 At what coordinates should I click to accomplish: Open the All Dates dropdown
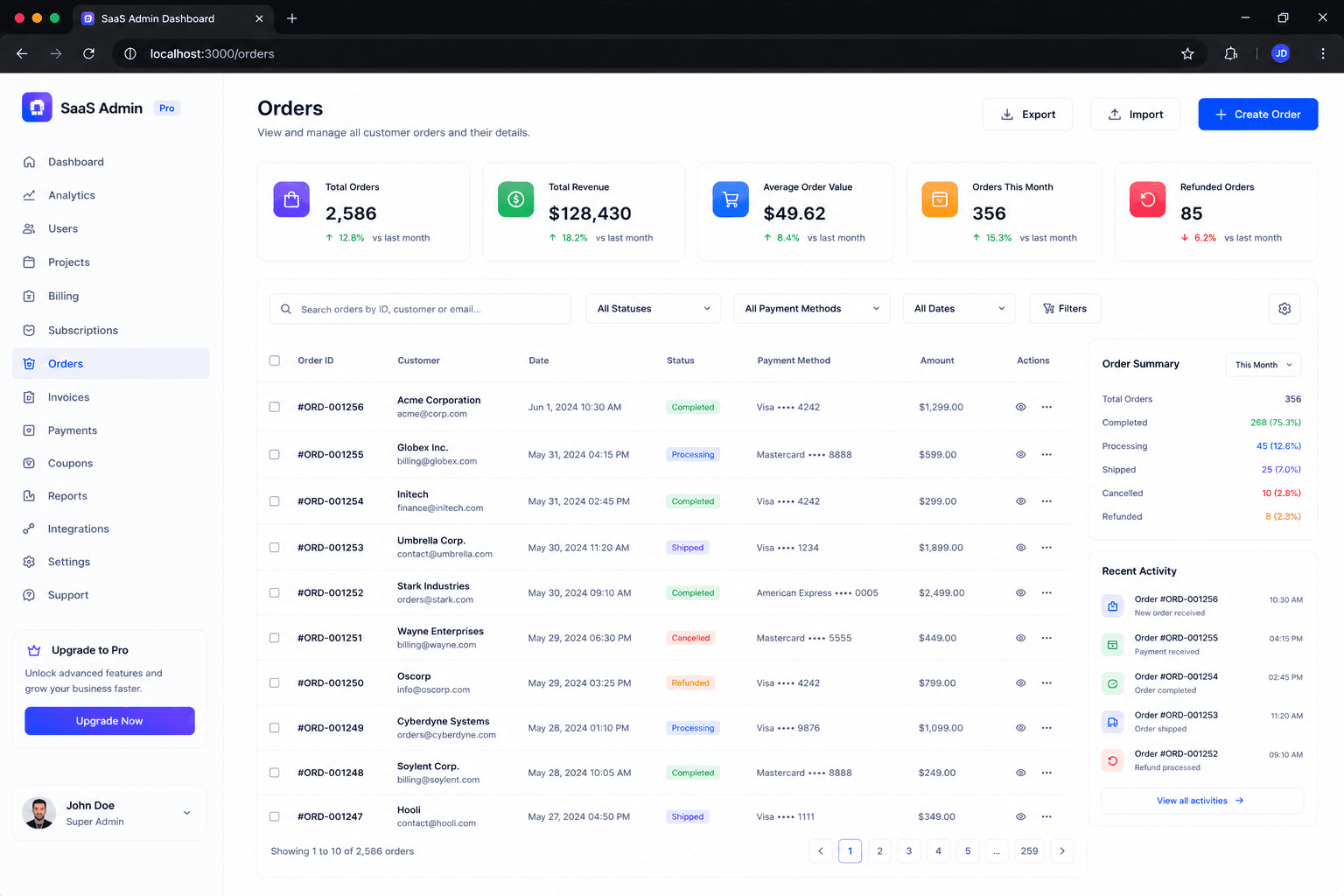pyautogui.click(x=959, y=309)
